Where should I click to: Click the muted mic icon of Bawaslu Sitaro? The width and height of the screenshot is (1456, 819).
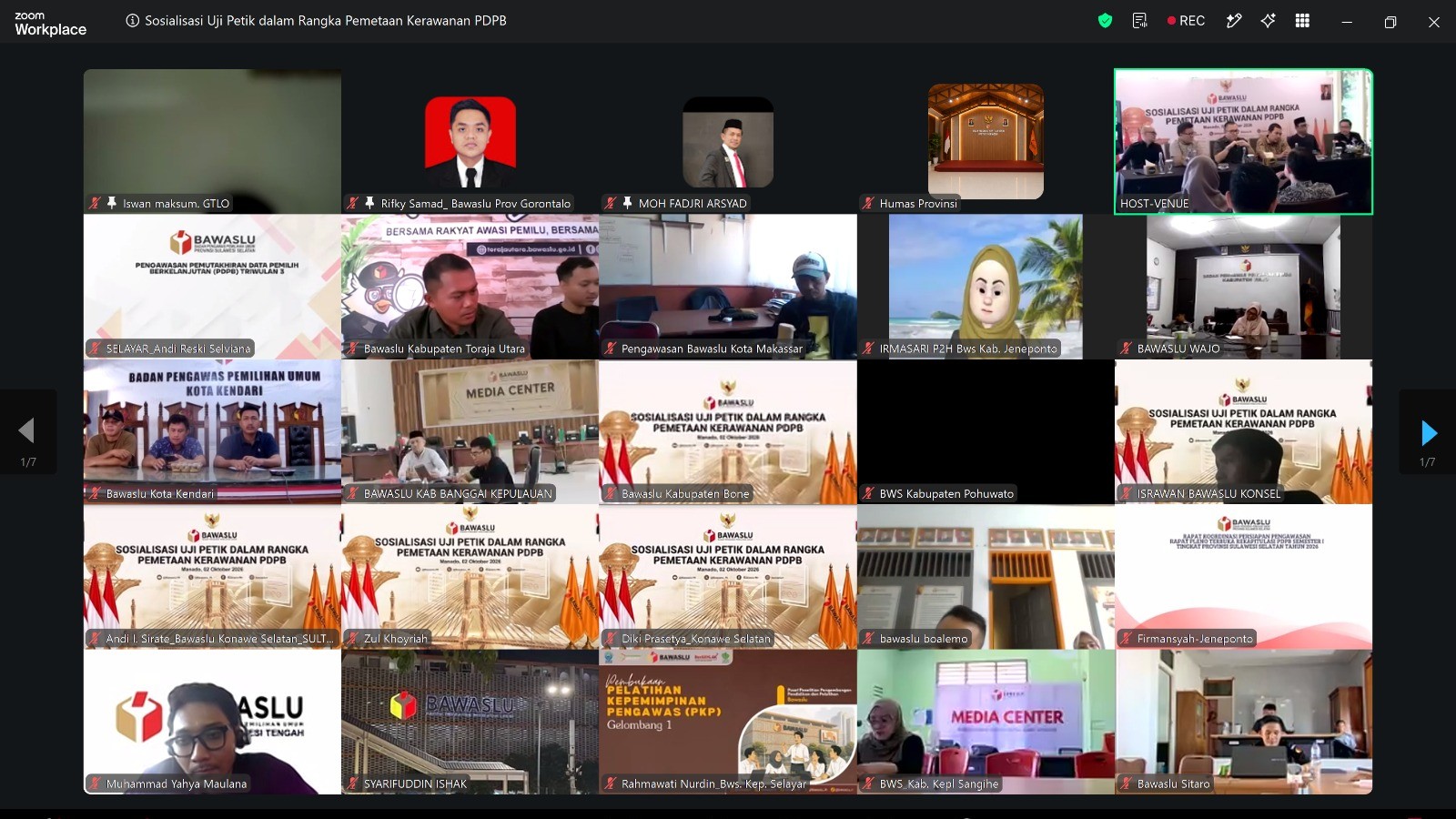[x=1127, y=784]
